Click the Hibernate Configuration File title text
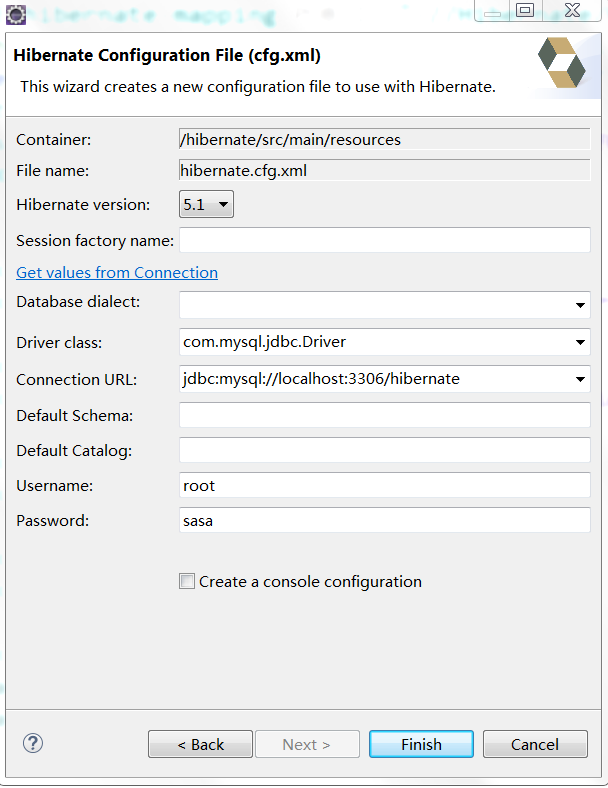This screenshot has height=788, width=608. (x=167, y=55)
